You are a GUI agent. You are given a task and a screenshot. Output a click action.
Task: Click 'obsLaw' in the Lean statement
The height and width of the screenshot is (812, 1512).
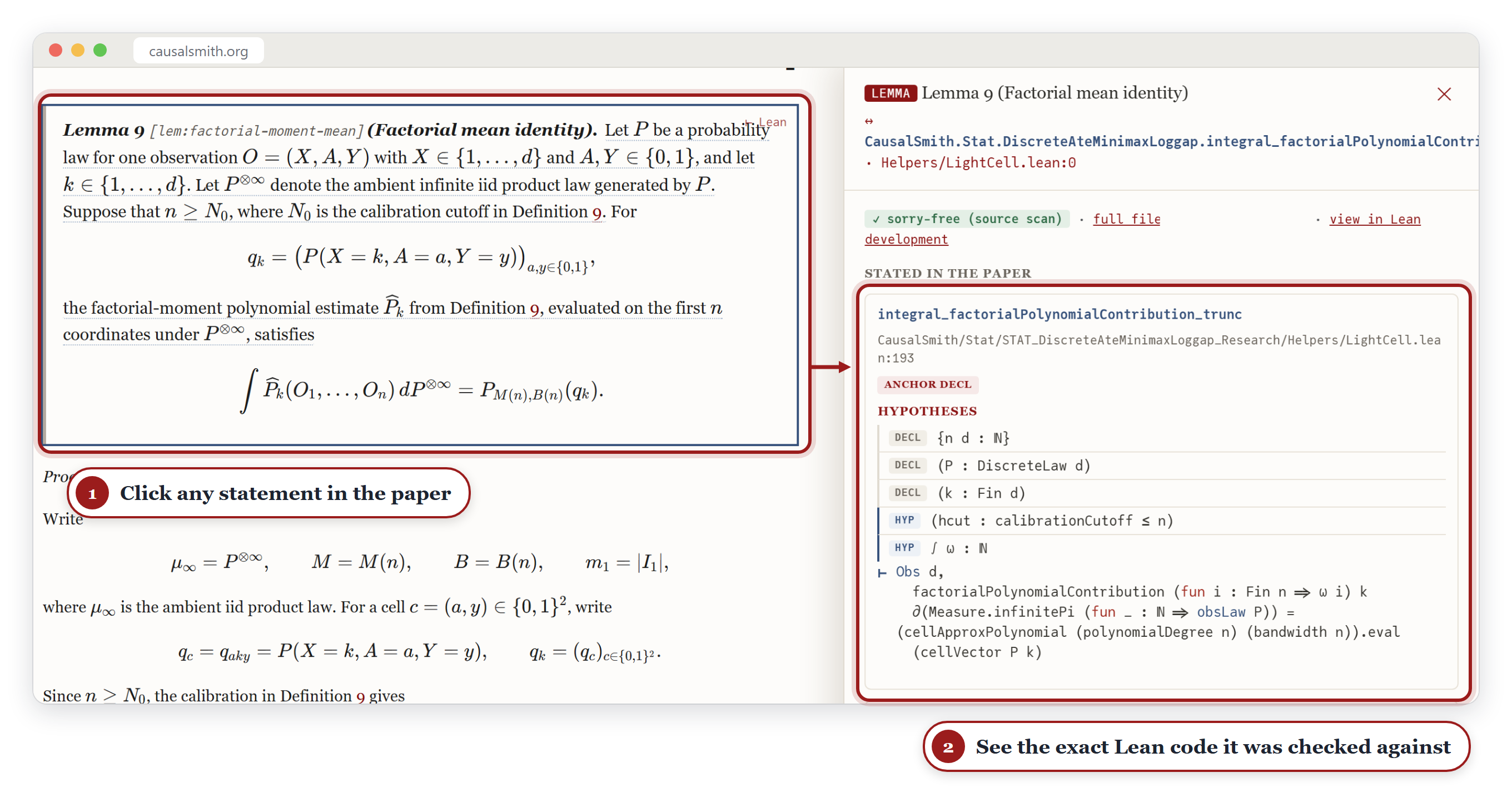[x=1220, y=612]
